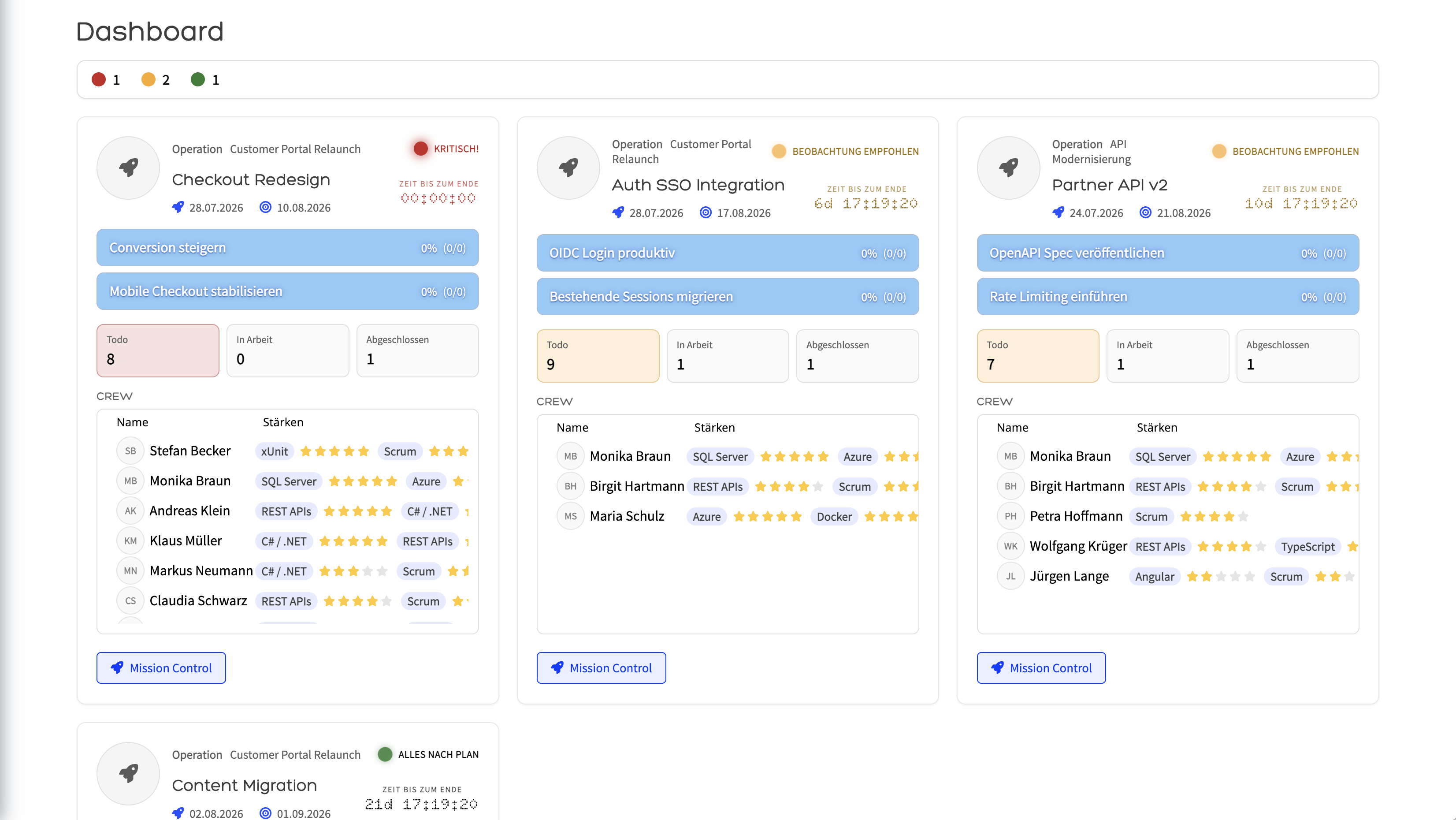The width and height of the screenshot is (1456, 820).
Task: Open the OIDC Login produktiv goal bar
Action: [x=728, y=253]
